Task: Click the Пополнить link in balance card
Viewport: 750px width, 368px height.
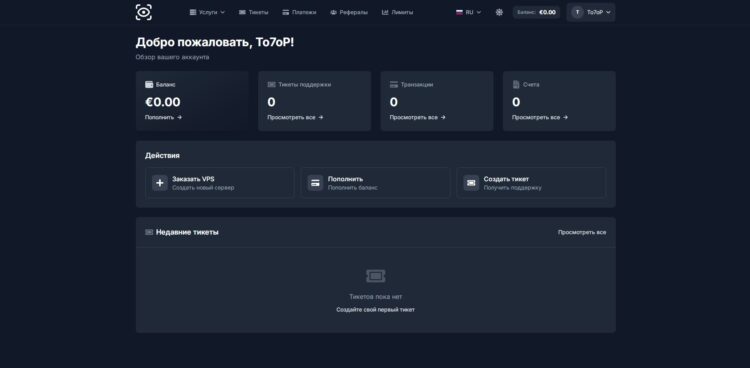Action: 163,117
